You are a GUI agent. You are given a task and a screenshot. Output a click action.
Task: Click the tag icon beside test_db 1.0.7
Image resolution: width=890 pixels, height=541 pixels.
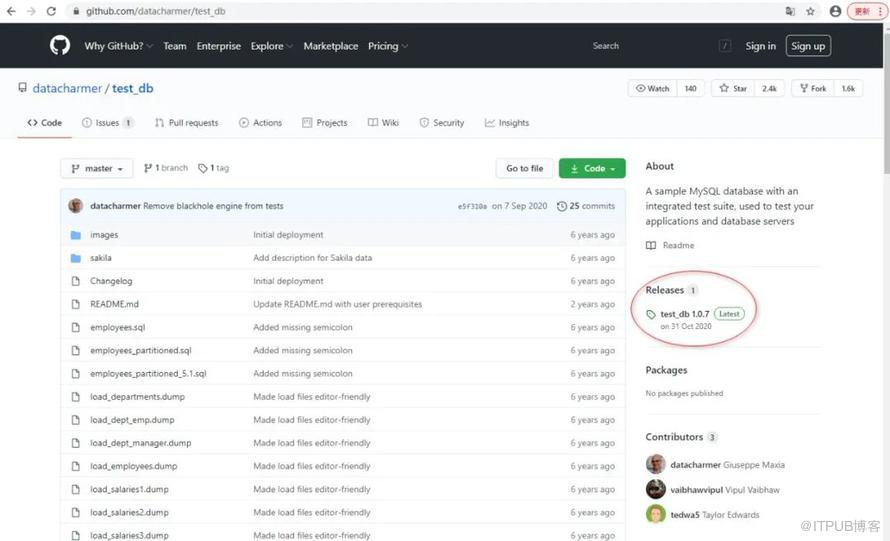coord(651,314)
